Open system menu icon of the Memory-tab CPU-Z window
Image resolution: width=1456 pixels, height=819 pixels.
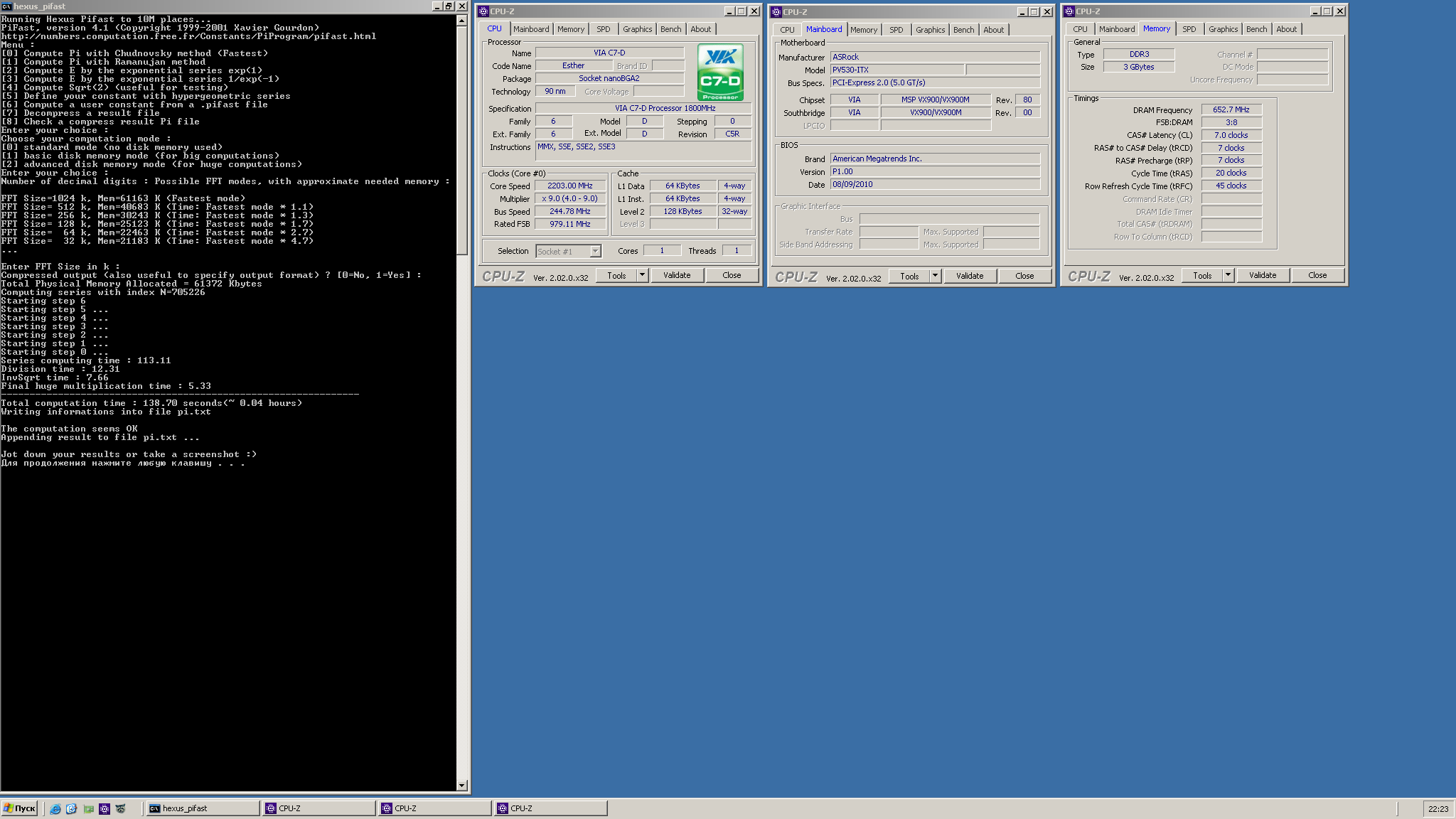tap(1069, 11)
